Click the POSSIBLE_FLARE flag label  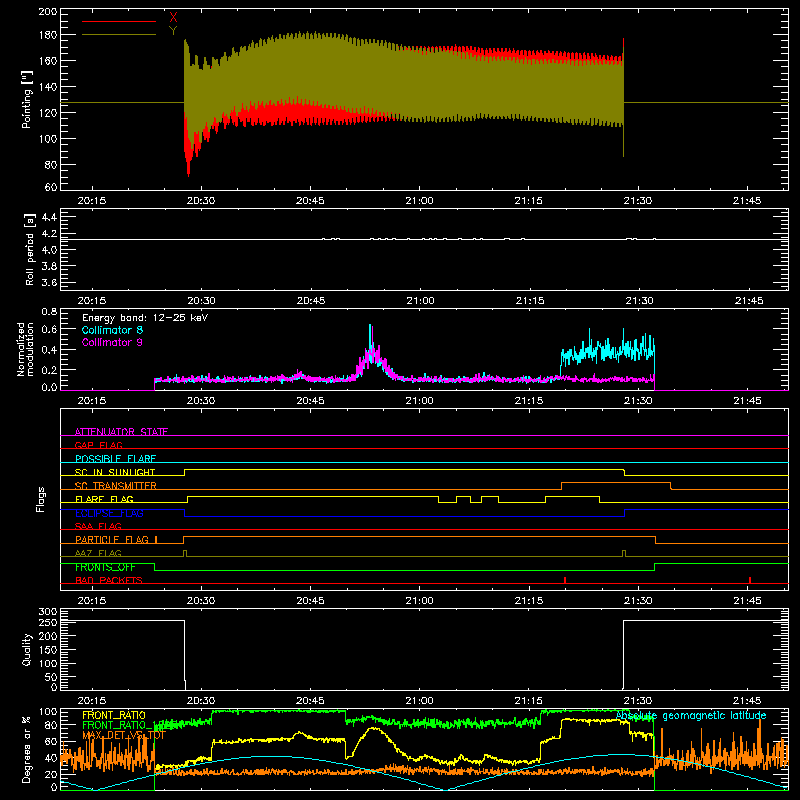115,459
